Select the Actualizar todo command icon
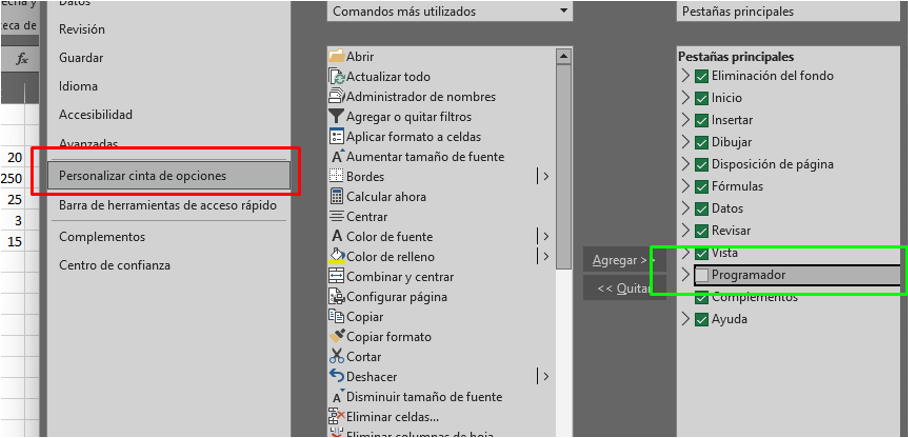The width and height of the screenshot is (908, 438). pyautogui.click(x=337, y=77)
